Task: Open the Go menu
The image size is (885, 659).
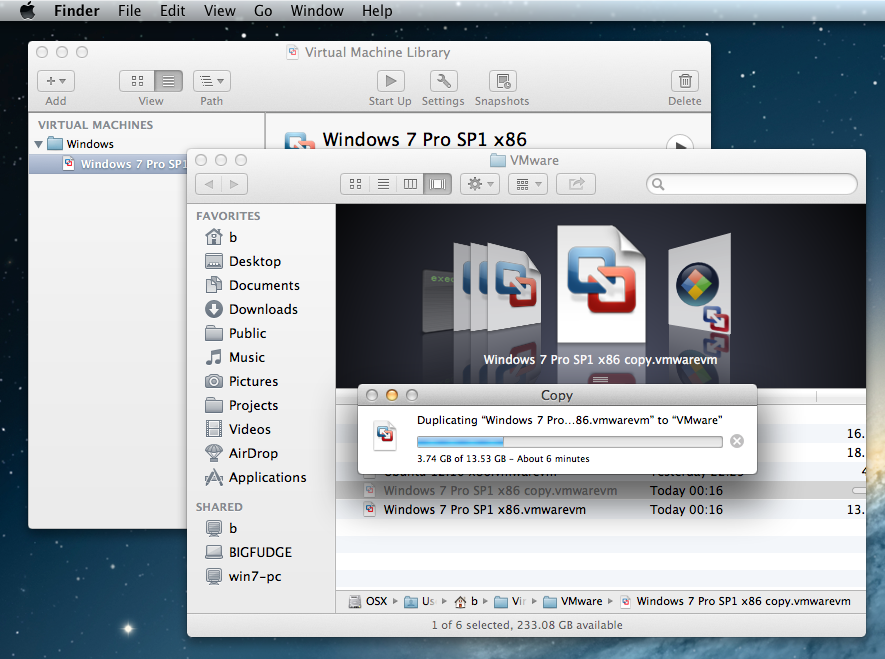Action: [x=263, y=11]
